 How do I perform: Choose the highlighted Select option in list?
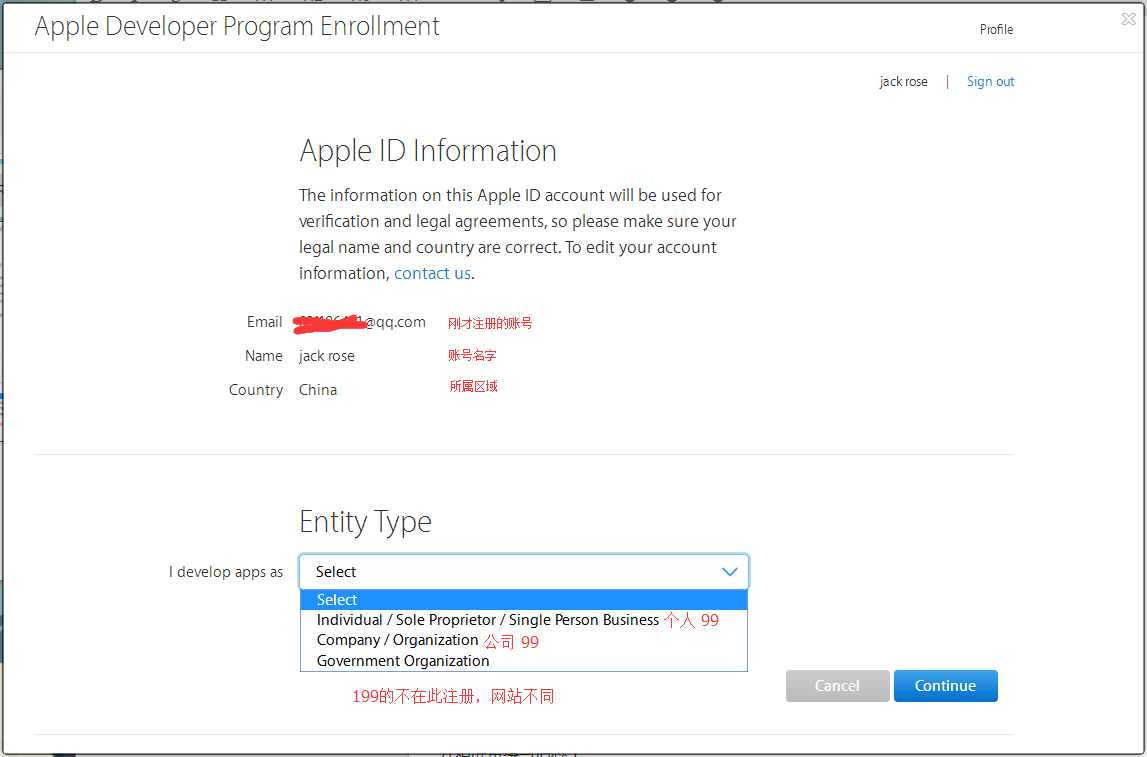[524, 600]
